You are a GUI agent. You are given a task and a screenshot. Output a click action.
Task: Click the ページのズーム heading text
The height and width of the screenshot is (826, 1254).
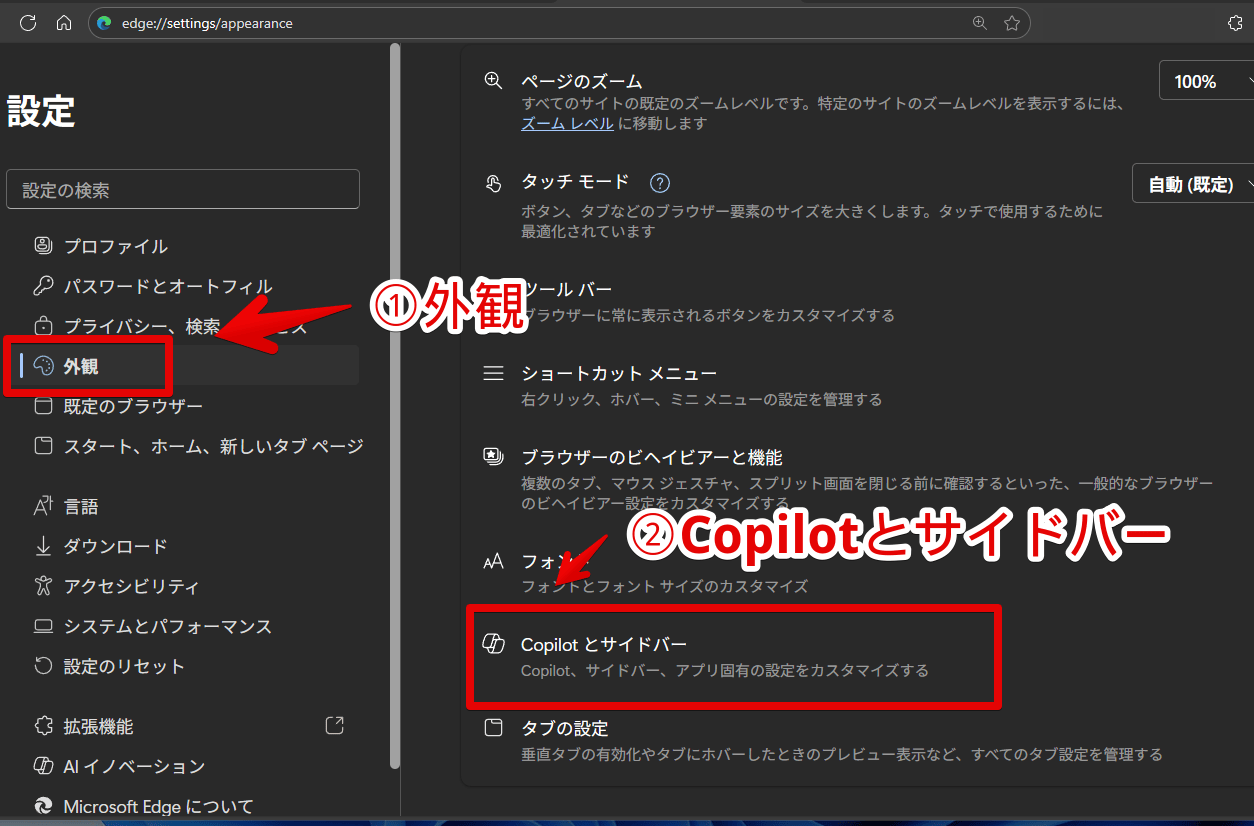(x=582, y=81)
